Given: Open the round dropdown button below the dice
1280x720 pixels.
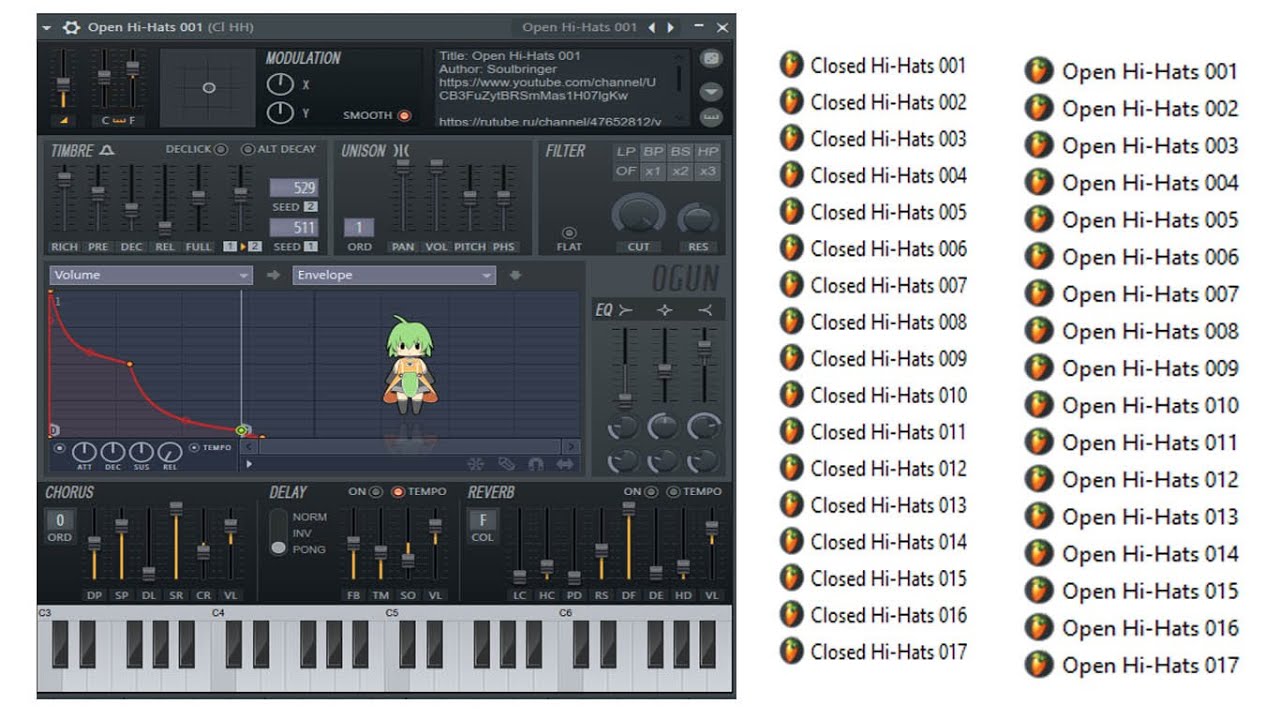Looking at the screenshot, I should point(711,91).
